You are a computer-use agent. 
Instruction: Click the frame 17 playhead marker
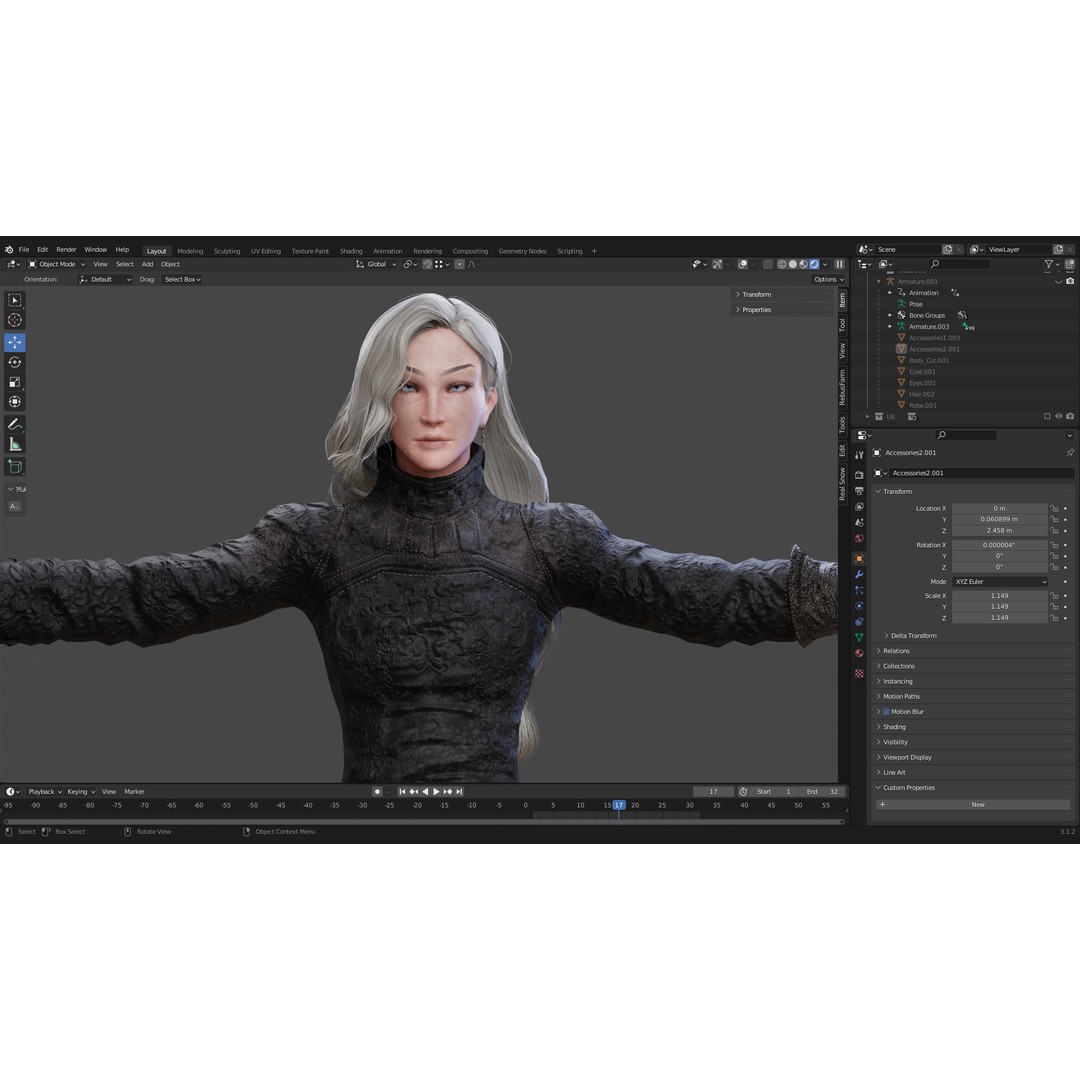(x=619, y=805)
